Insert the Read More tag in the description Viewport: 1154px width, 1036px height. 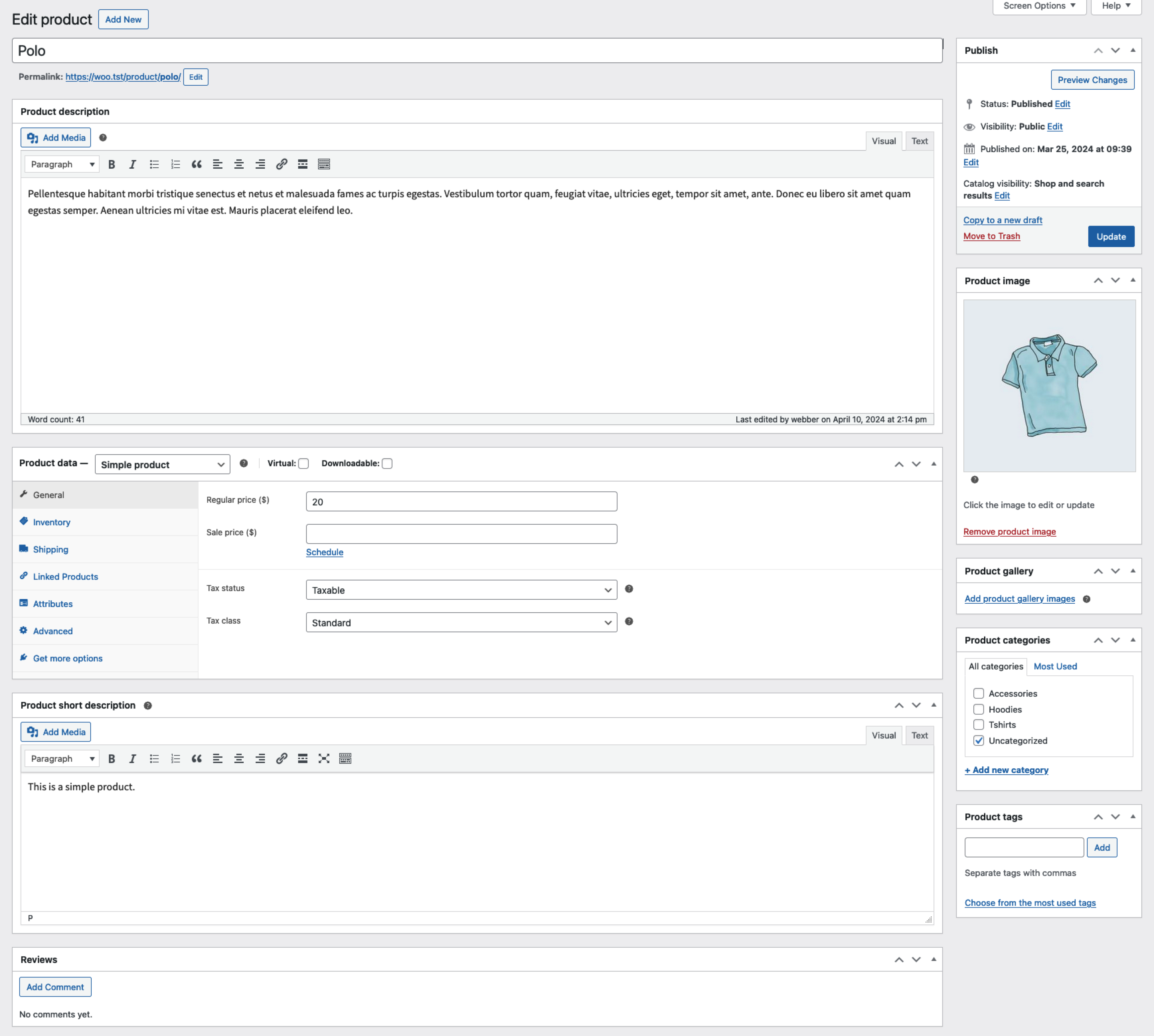pyautogui.click(x=302, y=164)
